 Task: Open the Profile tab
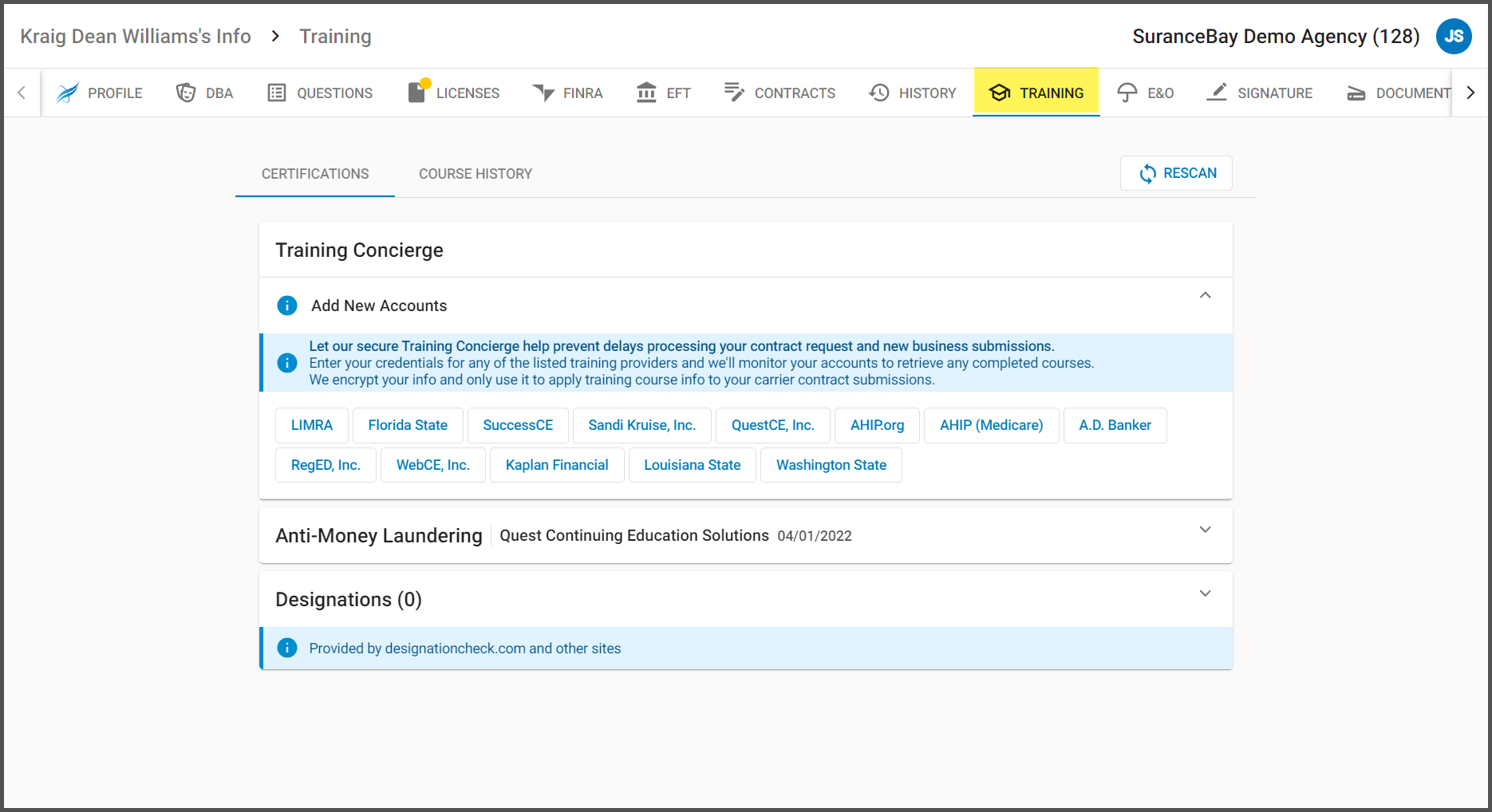point(100,93)
